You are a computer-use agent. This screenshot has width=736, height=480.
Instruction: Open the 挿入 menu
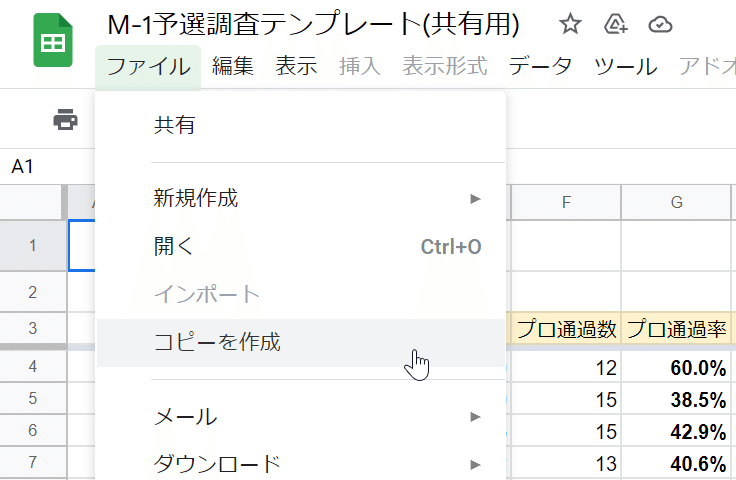(x=360, y=66)
